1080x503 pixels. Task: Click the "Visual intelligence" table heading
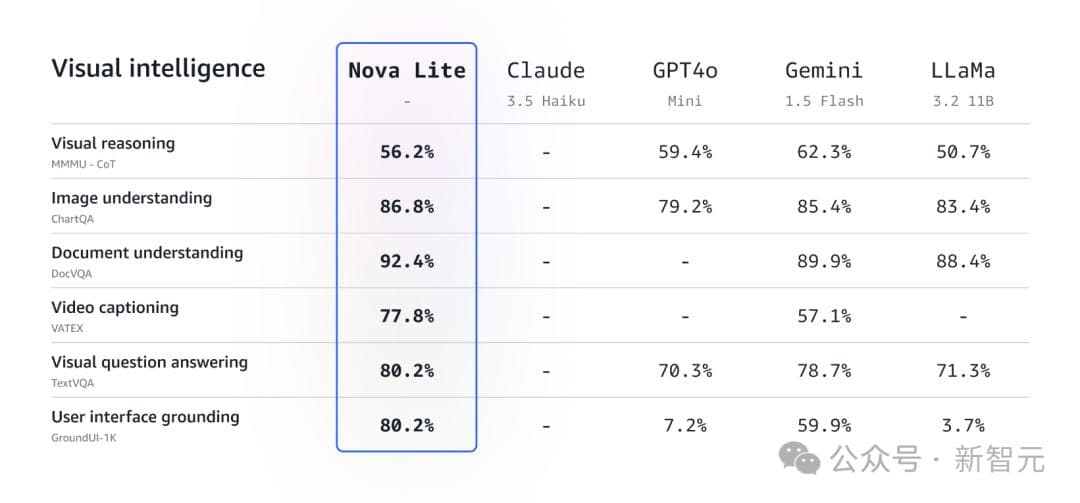tap(158, 69)
